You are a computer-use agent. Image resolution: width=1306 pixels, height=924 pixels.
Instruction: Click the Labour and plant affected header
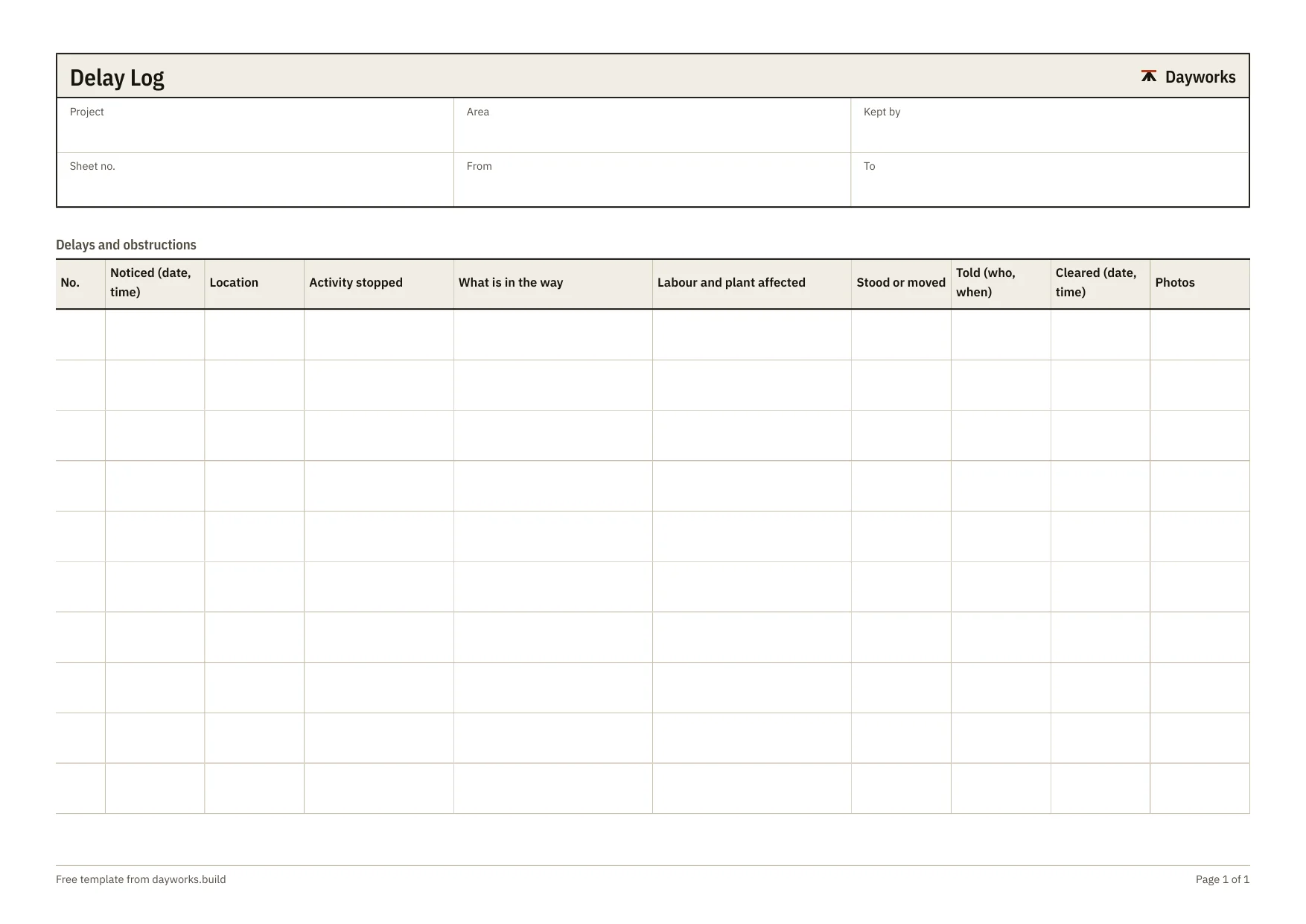[752, 284]
